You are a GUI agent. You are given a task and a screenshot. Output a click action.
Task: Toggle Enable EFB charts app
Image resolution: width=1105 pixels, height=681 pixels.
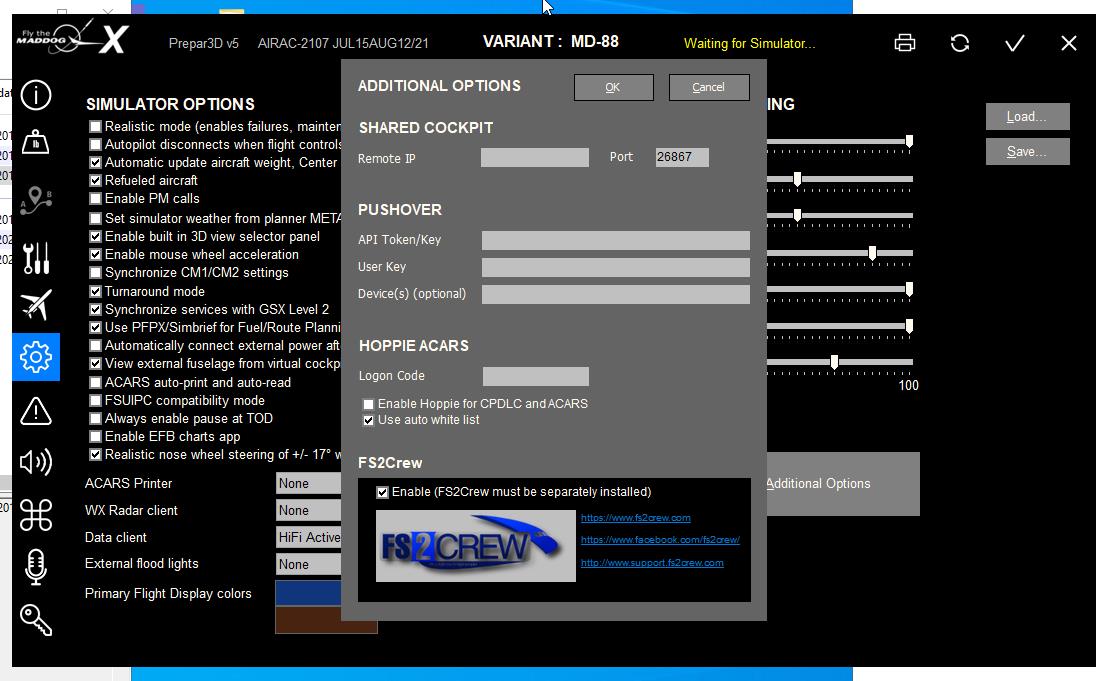point(96,437)
